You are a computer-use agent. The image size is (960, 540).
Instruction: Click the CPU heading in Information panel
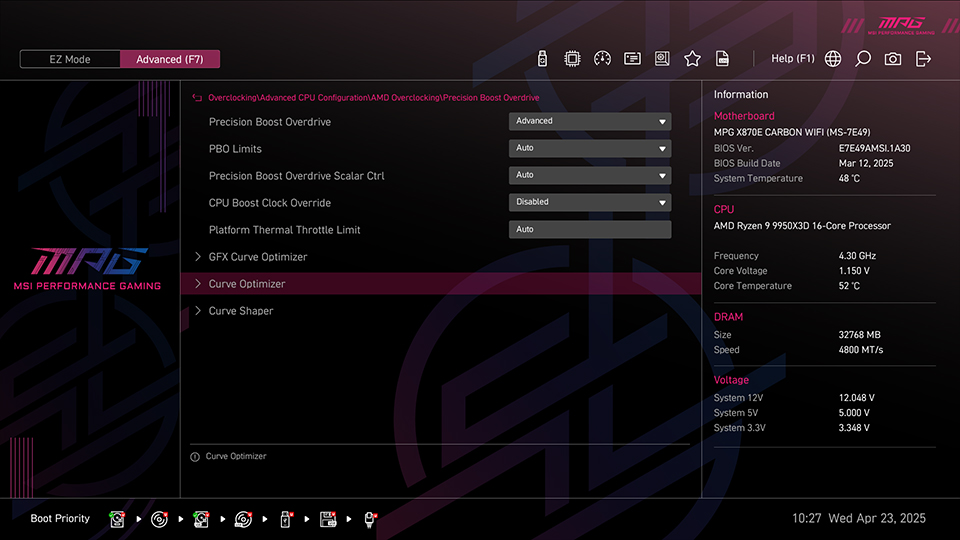tap(724, 209)
